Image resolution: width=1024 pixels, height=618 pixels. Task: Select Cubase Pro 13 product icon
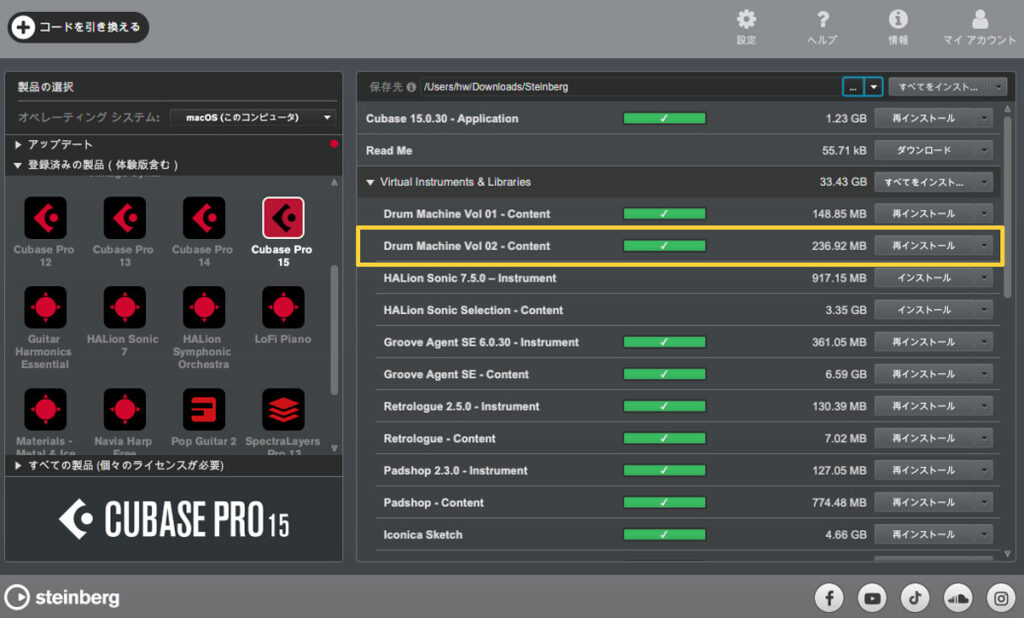pyautogui.click(x=124, y=218)
